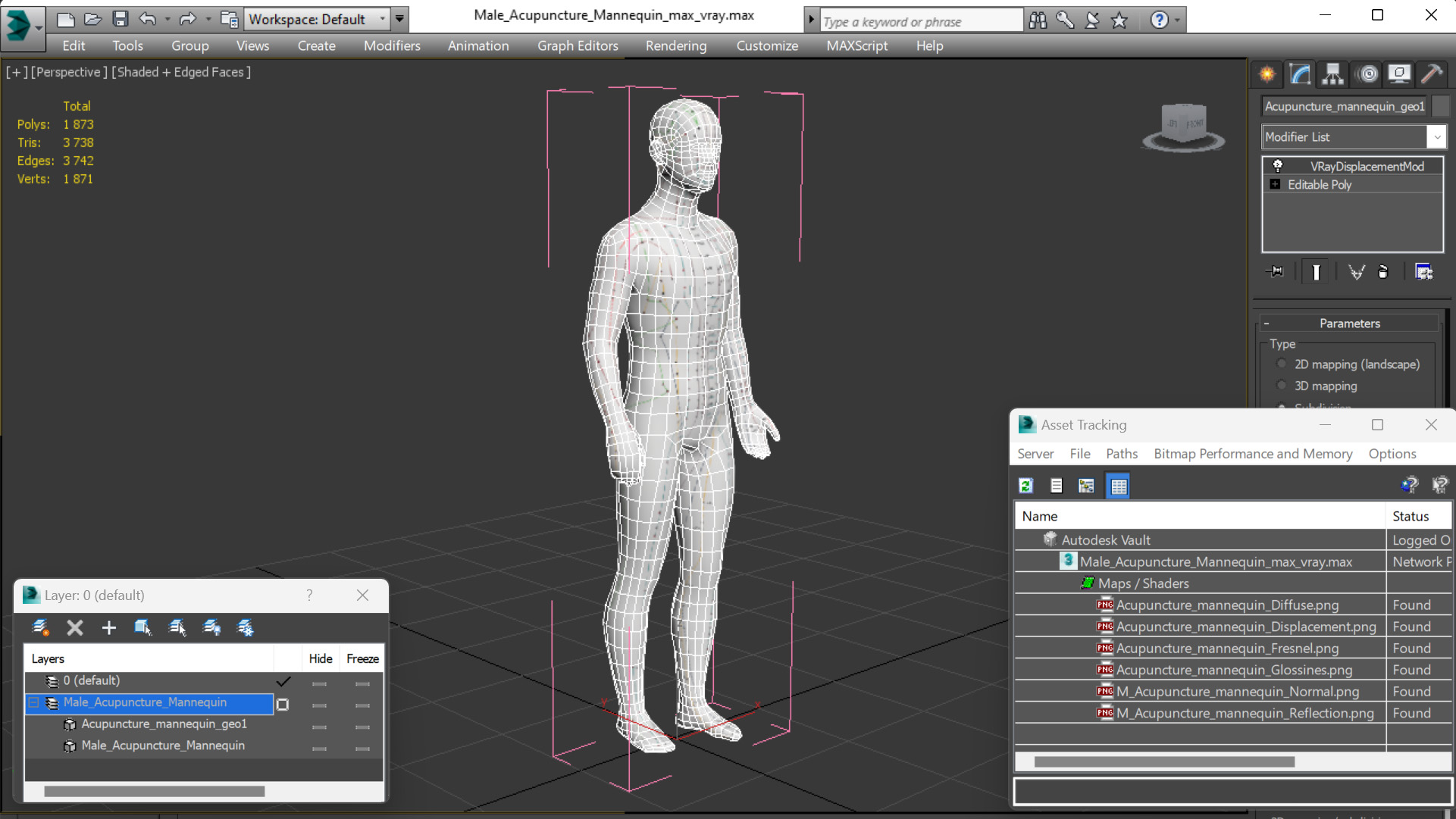This screenshot has width=1456, height=819.
Task: Toggle the VRayDisplacementMod lightbulb on/off
Action: point(1277,166)
